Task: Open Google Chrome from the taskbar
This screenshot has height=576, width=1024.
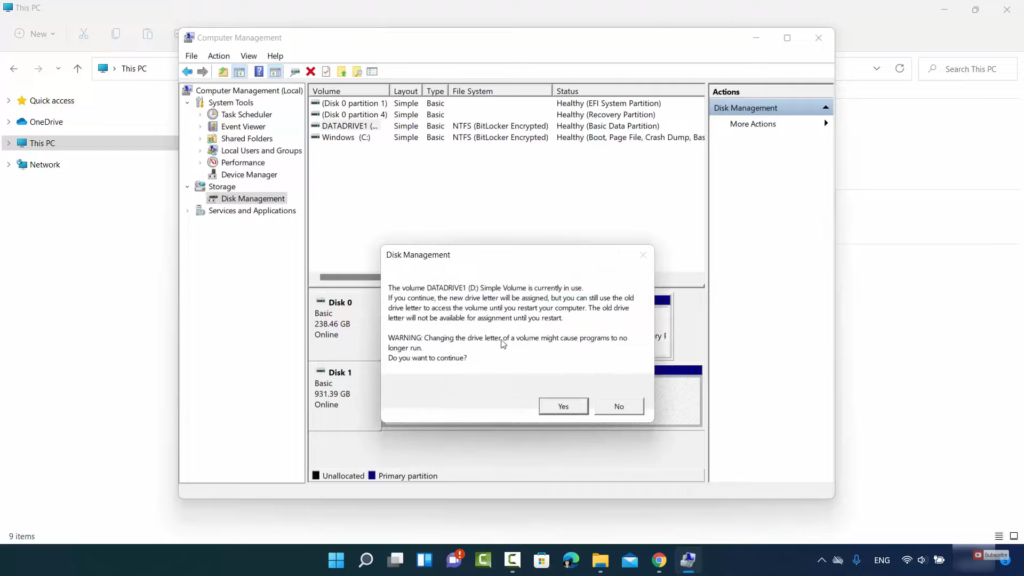Action: pos(659,560)
